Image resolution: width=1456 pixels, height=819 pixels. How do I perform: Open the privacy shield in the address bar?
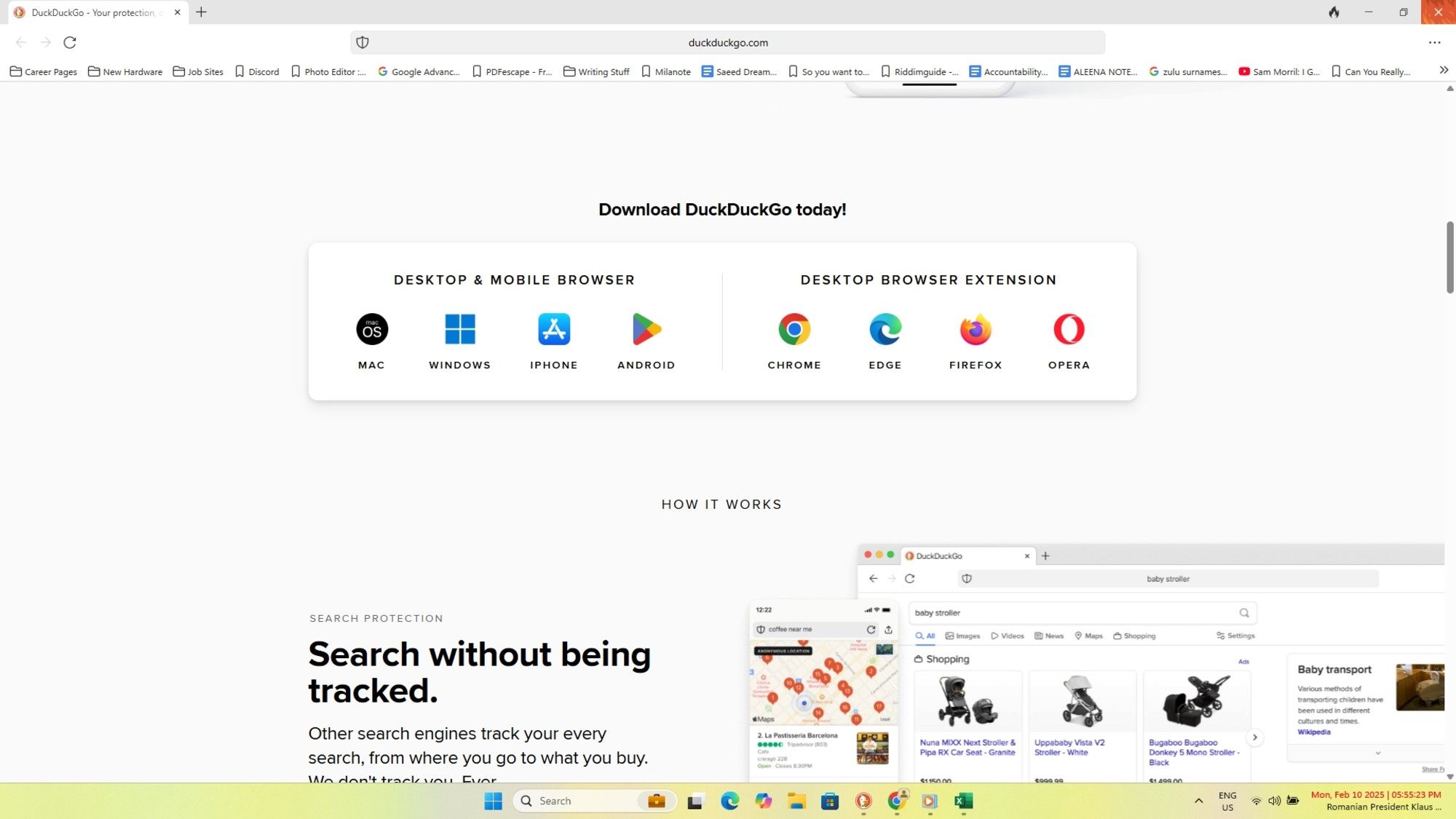click(362, 42)
